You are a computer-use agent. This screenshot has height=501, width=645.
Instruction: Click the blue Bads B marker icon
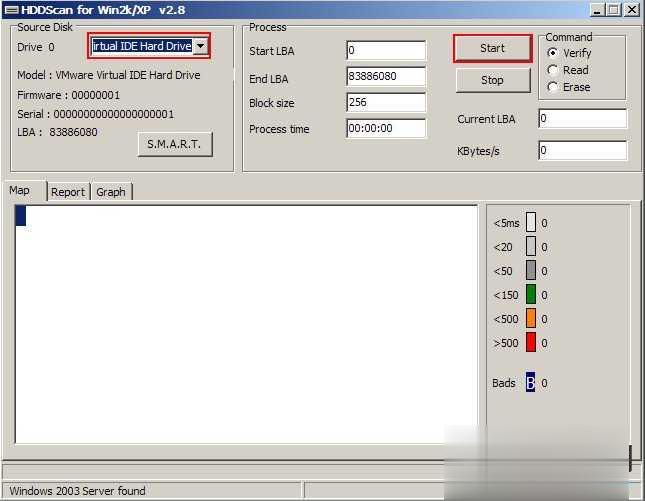531,382
